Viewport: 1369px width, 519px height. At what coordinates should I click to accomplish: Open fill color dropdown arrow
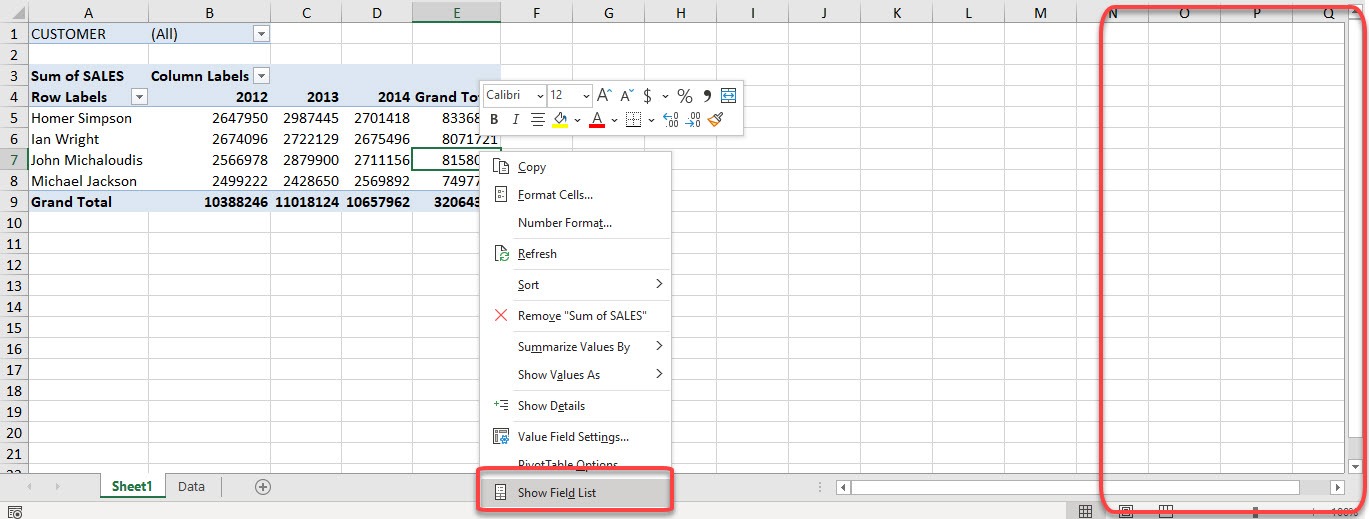click(x=577, y=120)
